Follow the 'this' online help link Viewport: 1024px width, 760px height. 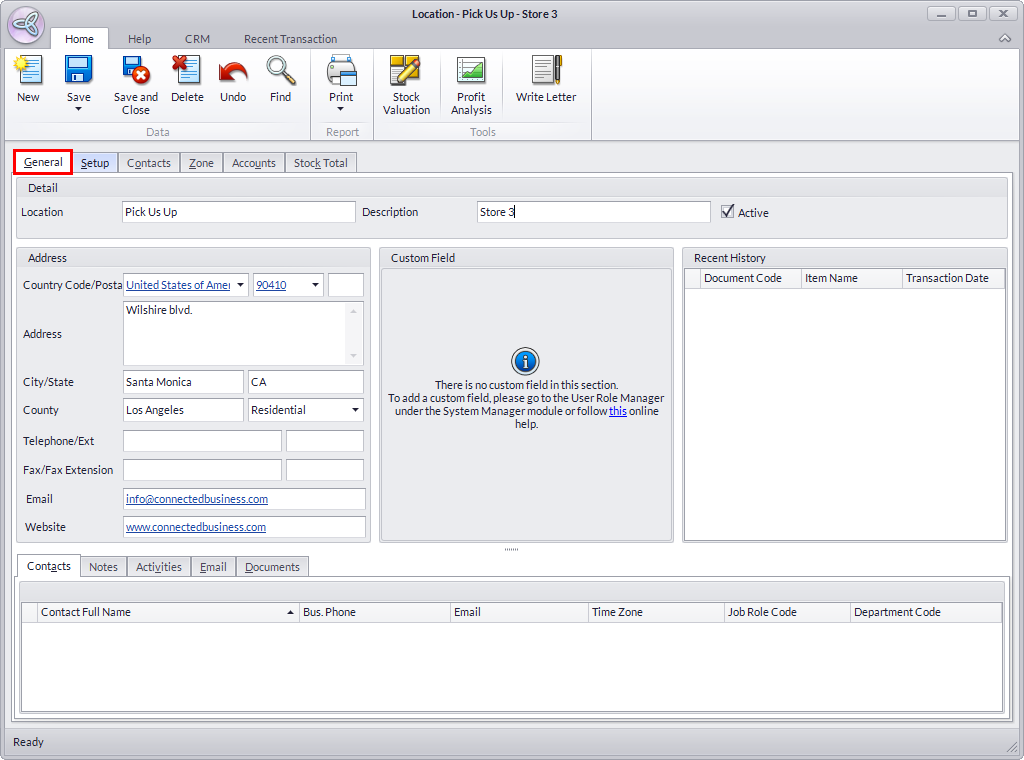[618, 411]
